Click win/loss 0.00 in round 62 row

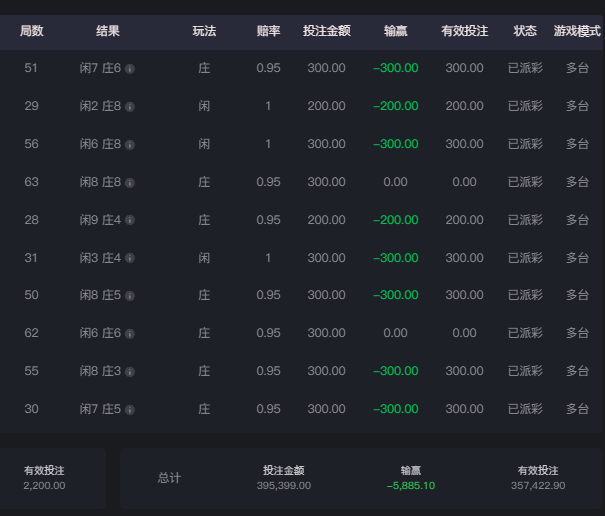[395, 333]
